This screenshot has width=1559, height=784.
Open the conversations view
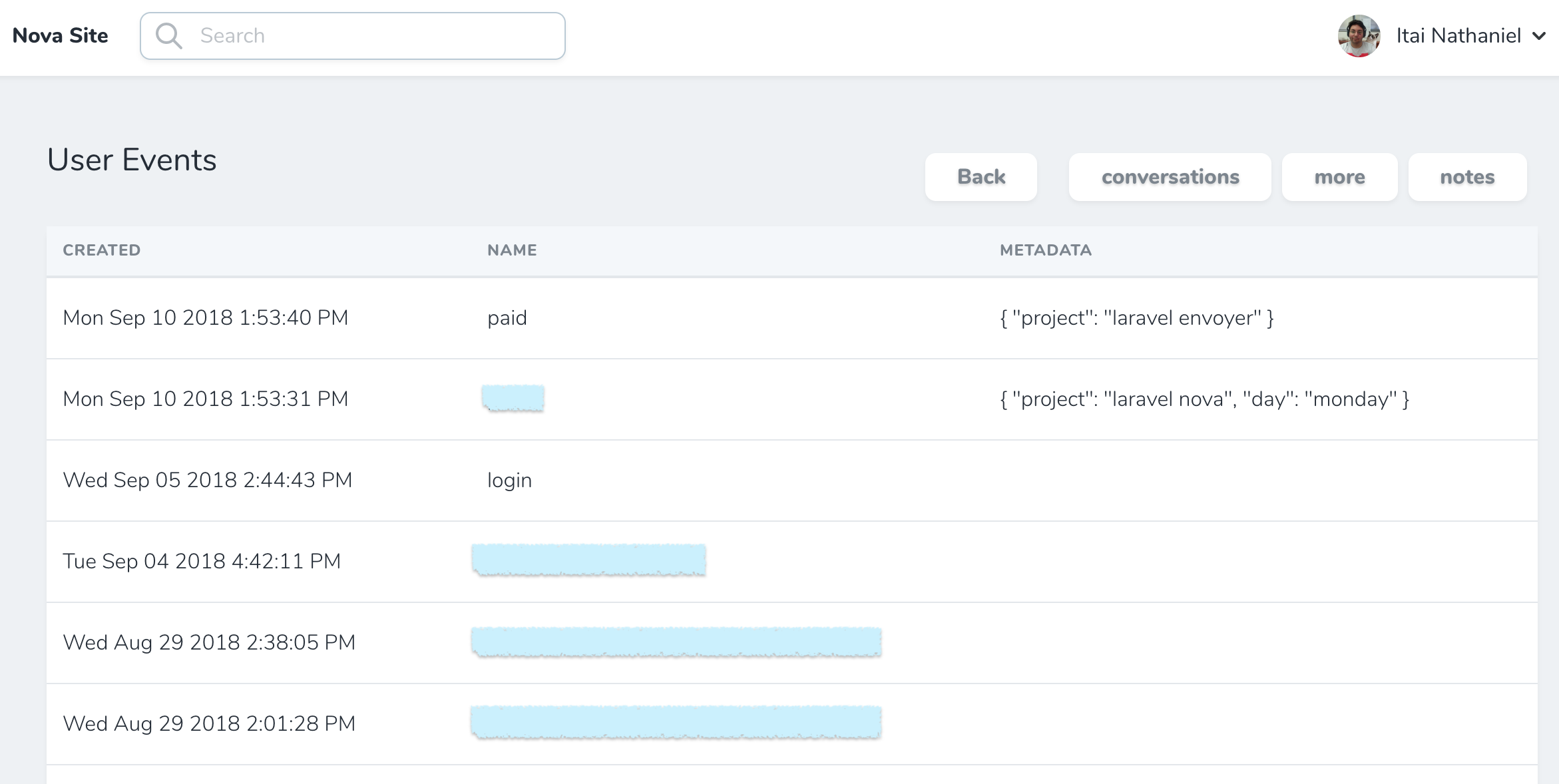(1170, 177)
